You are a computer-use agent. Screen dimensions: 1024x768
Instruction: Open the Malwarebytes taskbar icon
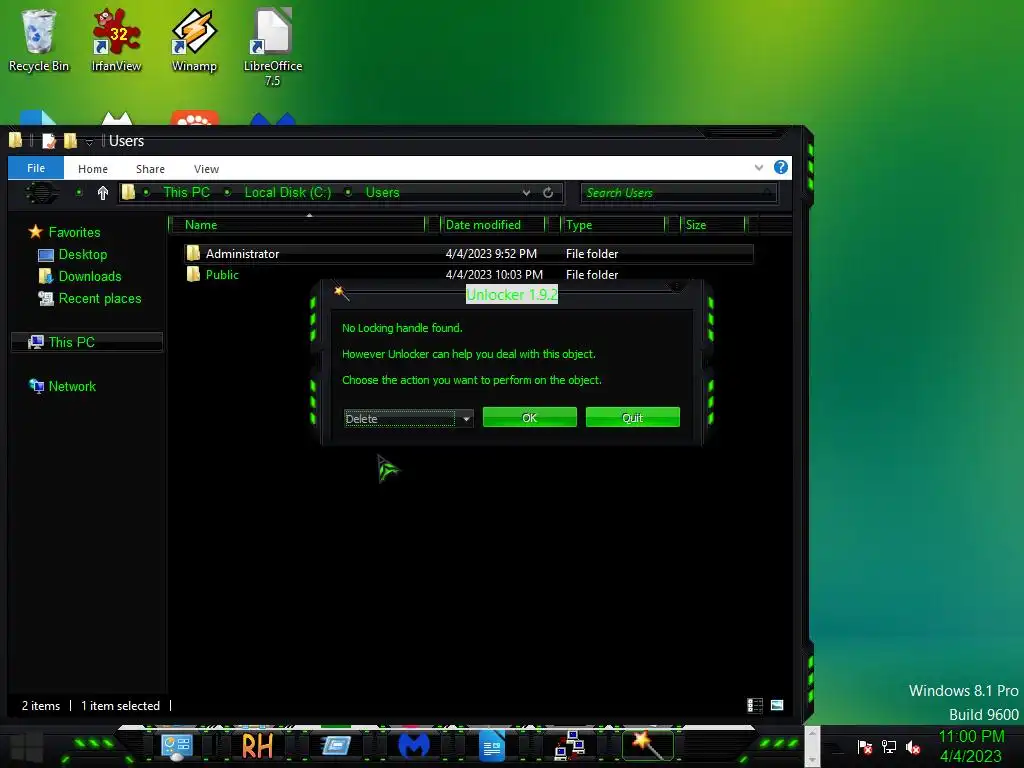[x=413, y=746]
